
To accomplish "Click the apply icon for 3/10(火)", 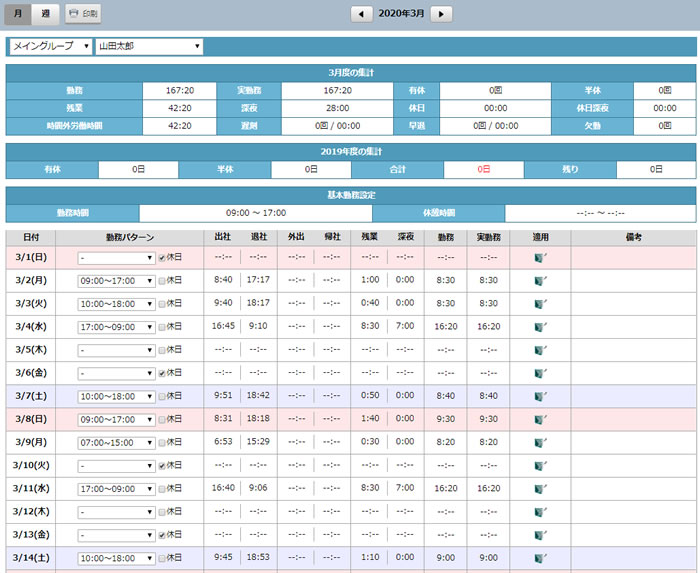I will coord(540,466).
